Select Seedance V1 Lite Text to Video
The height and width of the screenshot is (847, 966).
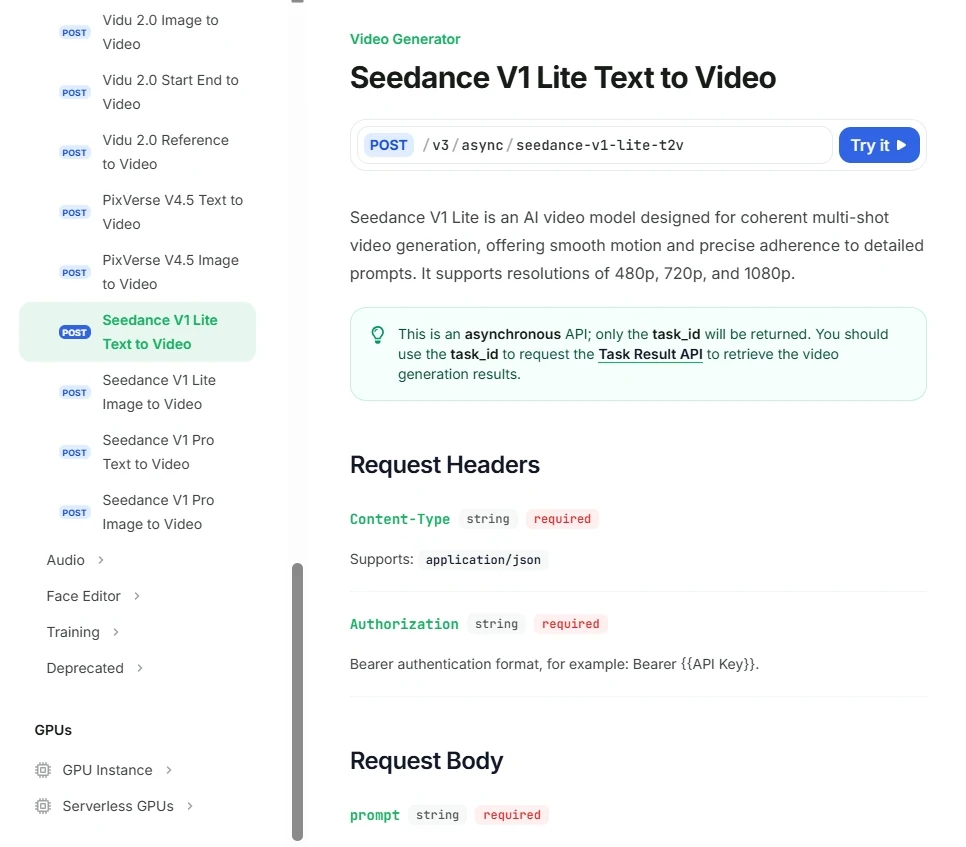[137, 332]
